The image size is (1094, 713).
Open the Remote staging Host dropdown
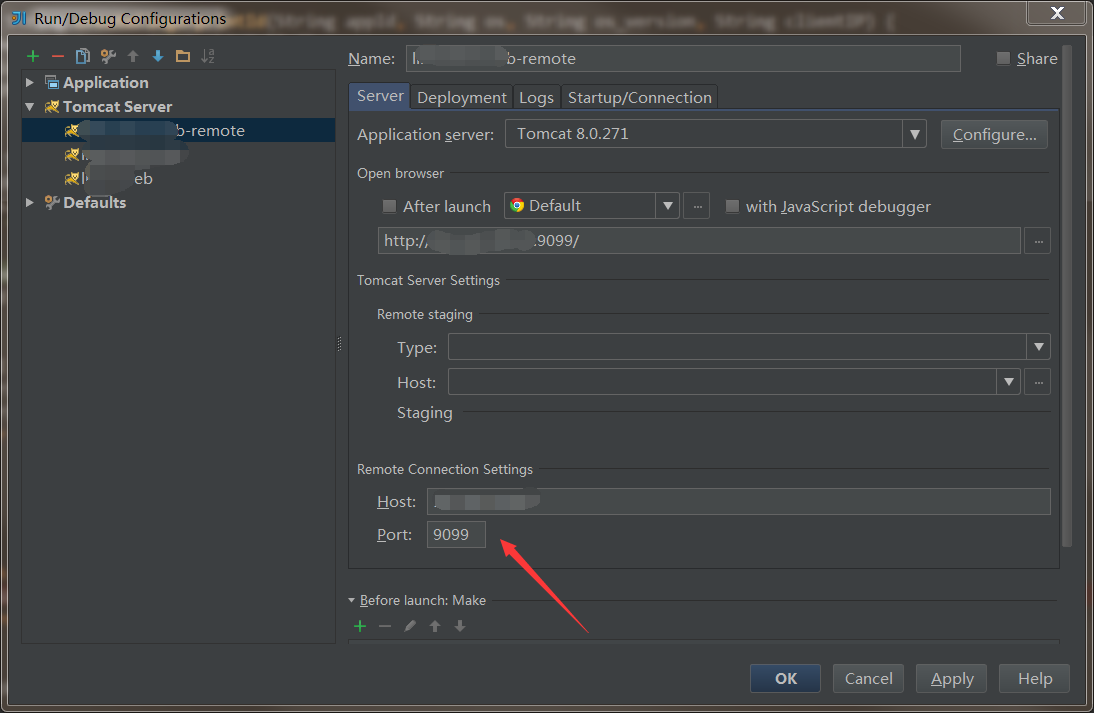click(1008, 382)
